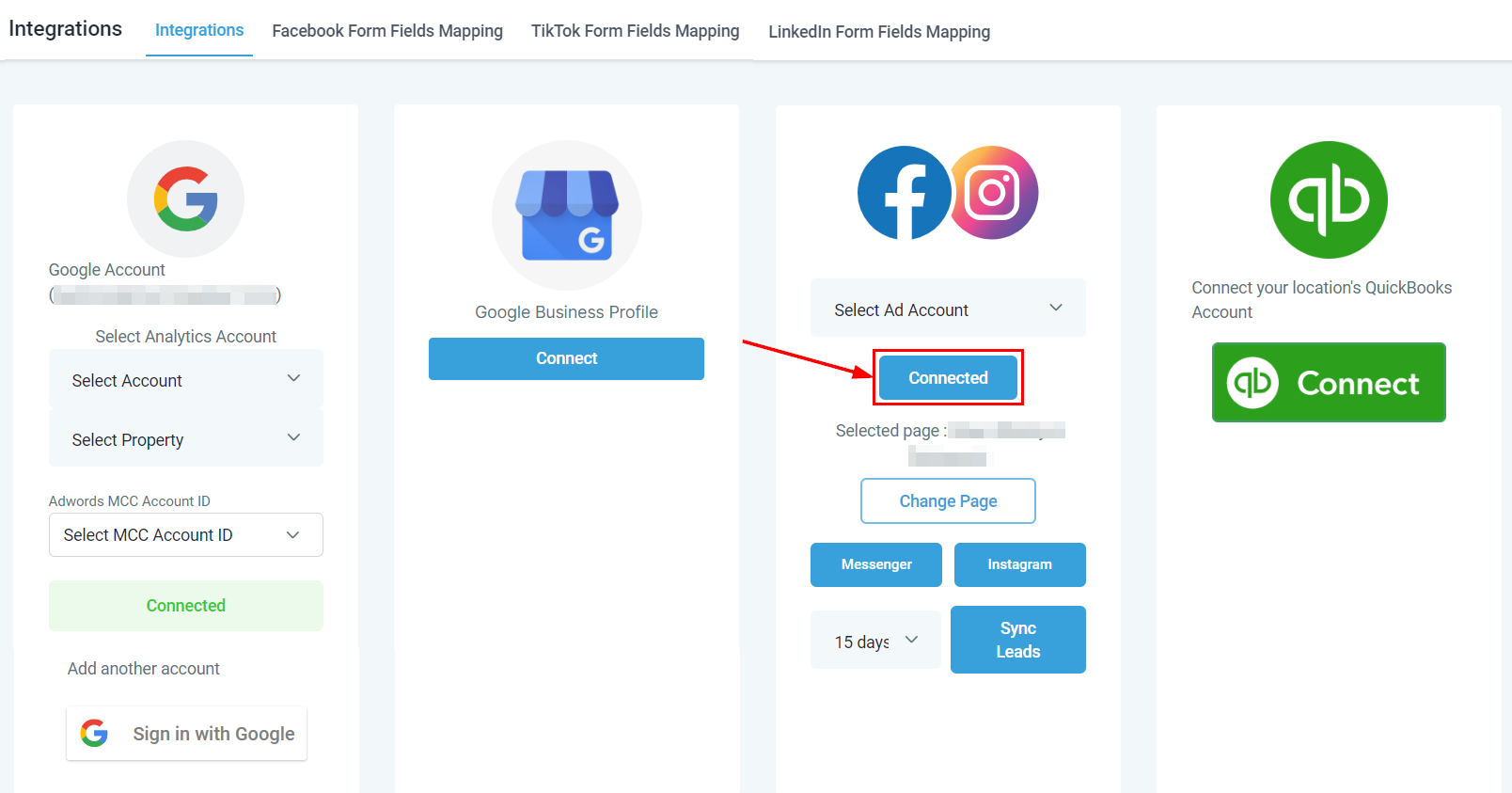Click the Google Business Profile store icon

(567, 215)
